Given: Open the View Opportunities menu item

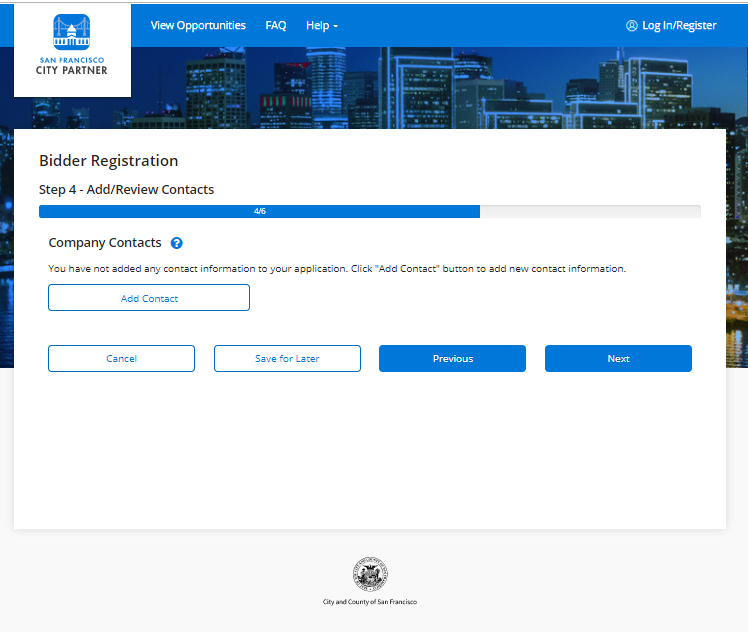Looking at the screenshot, I should click(x=198, y=26).
